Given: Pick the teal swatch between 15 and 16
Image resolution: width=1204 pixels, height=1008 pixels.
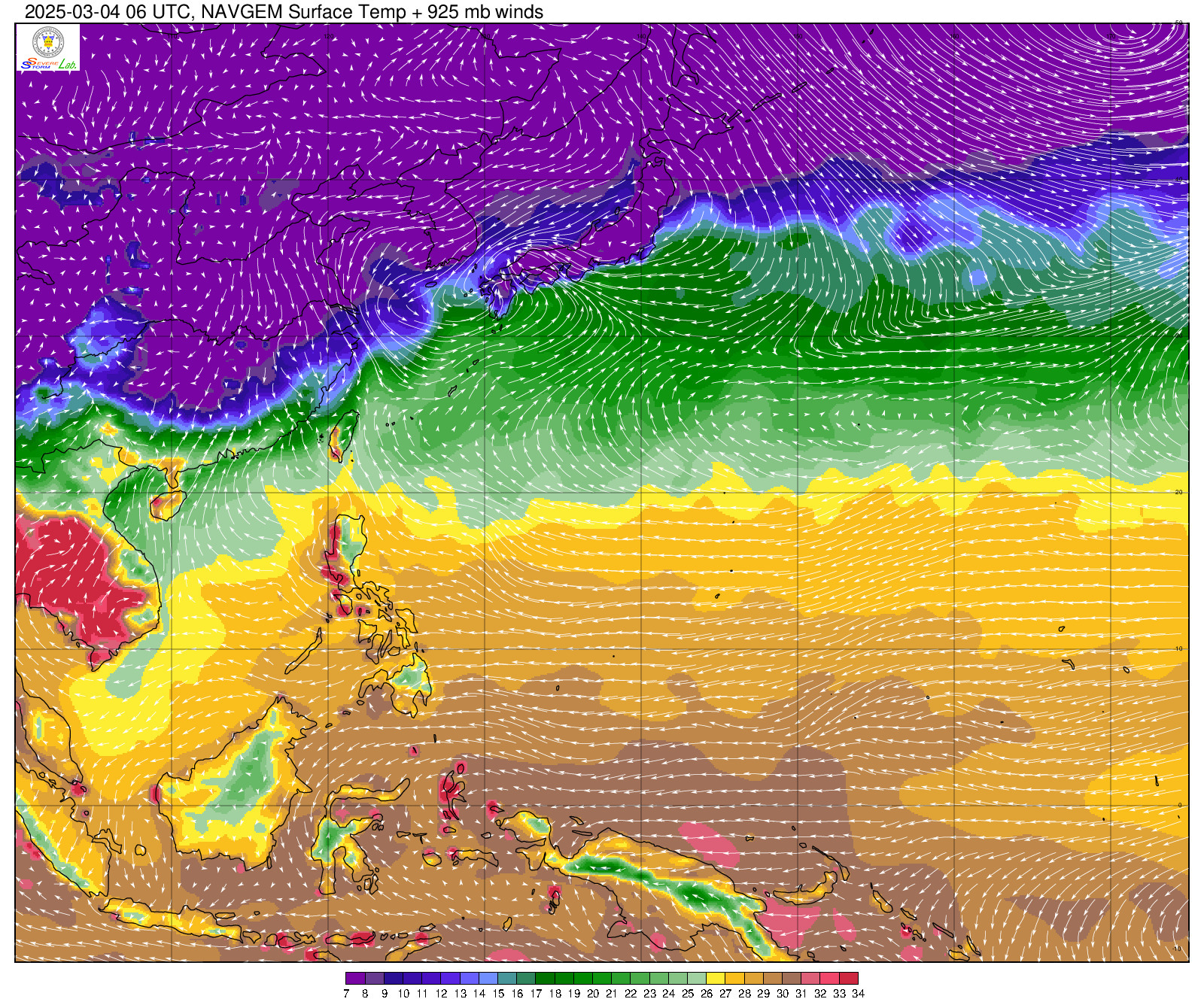Looking at the screenshot, I should [507, 978].
